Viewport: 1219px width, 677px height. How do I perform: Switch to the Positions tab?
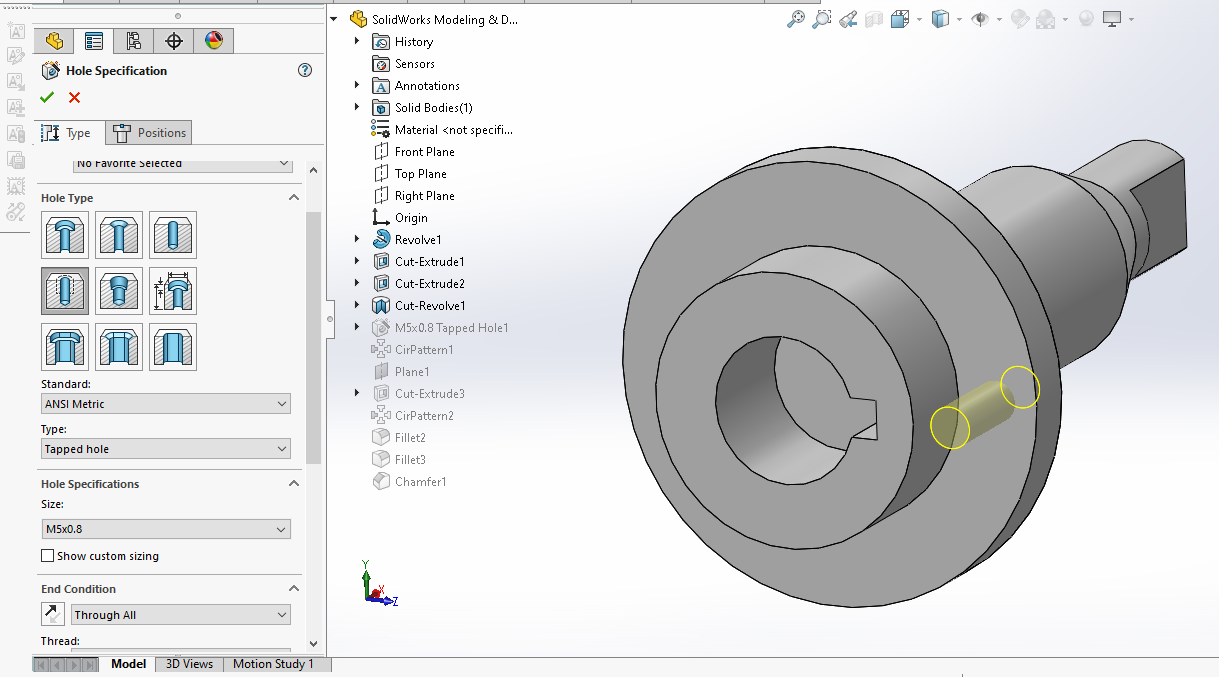click(150, 133)
